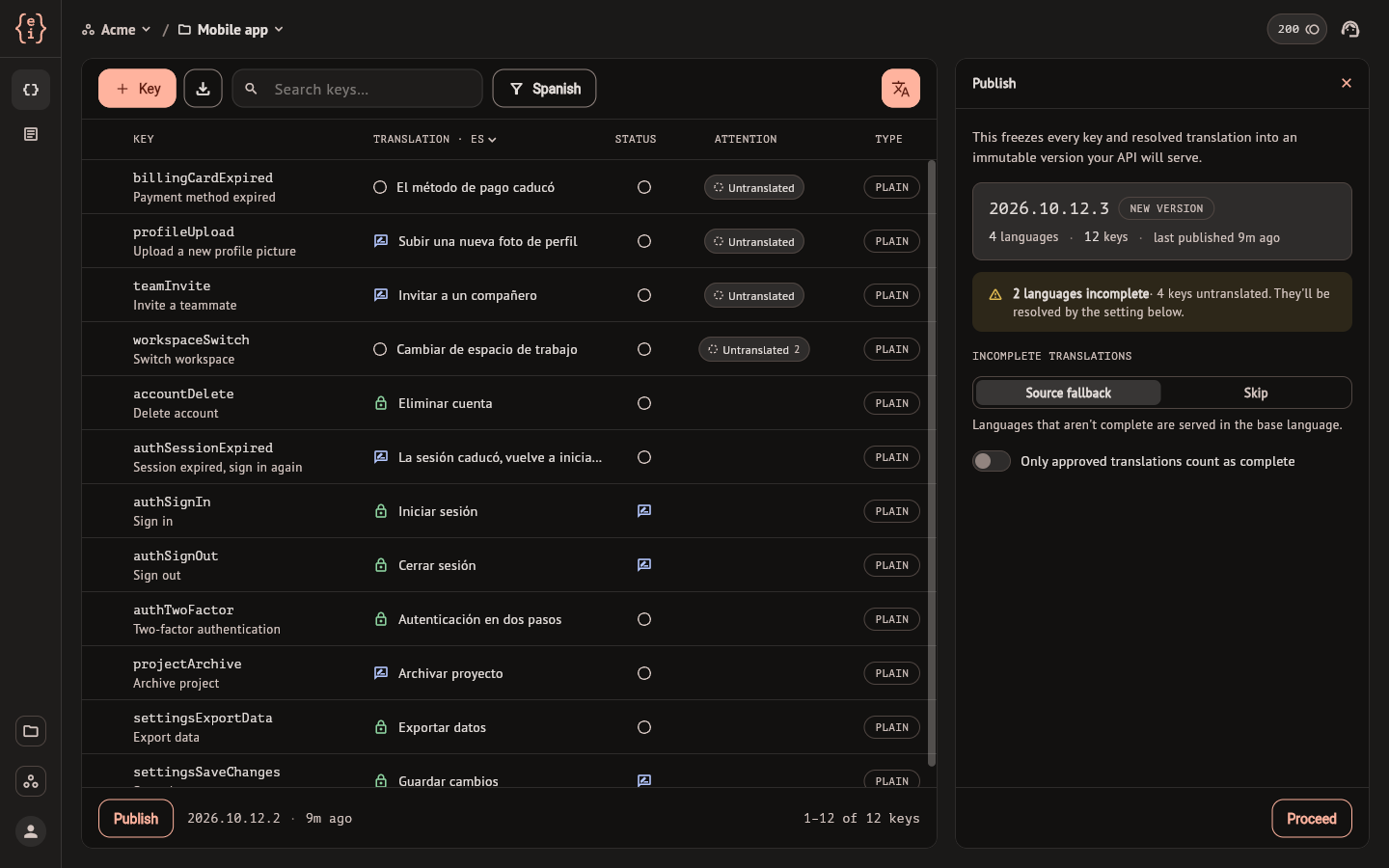Toggle status circle for authTwoFactor
The image size is (1389, 868).
644,619
